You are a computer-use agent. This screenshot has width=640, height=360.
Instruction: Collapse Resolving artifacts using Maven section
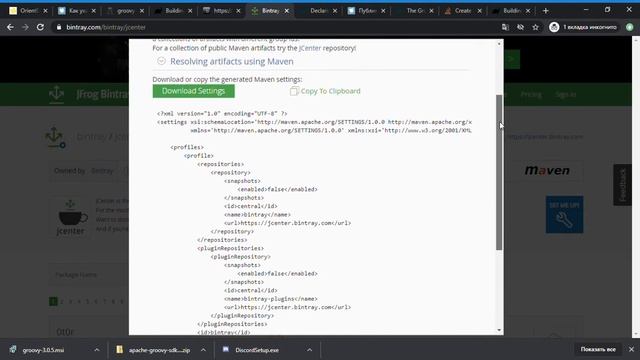click(x=162, y=61)
